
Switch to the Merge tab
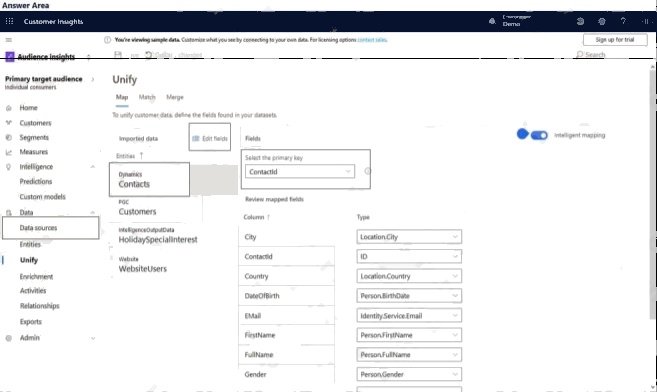(x=175, y=97)
